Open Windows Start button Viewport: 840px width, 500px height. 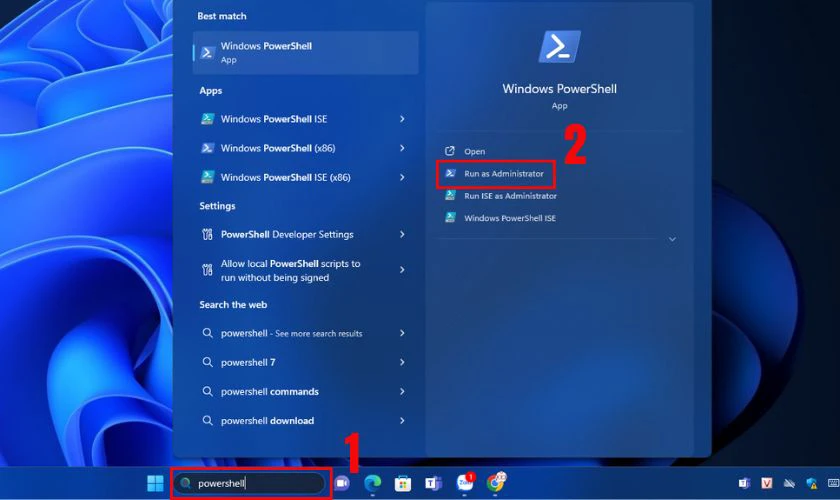pos(155,483)
